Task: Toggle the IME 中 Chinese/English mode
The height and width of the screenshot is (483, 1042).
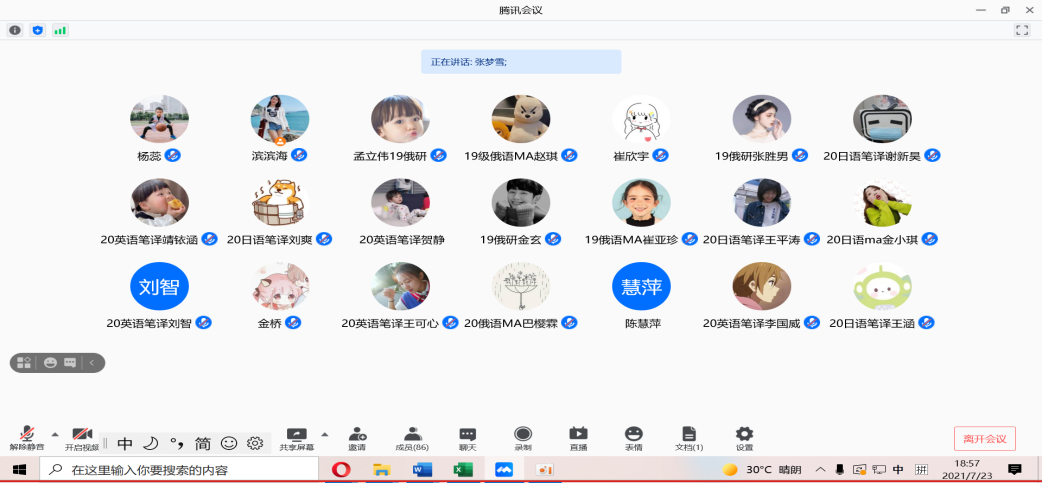Action: (124, 443)
